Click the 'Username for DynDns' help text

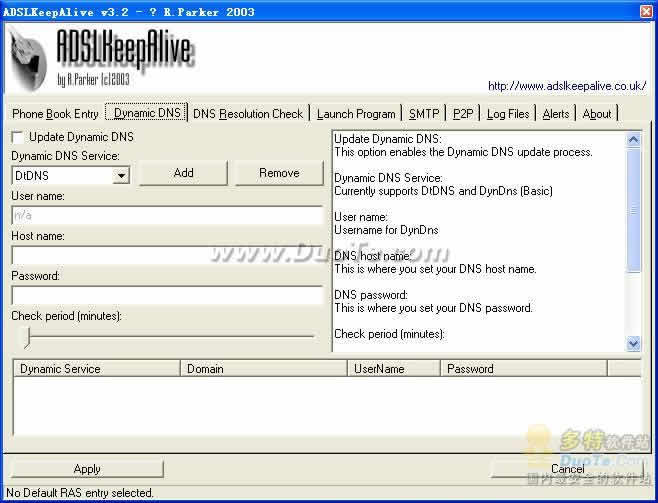[386, 230]
